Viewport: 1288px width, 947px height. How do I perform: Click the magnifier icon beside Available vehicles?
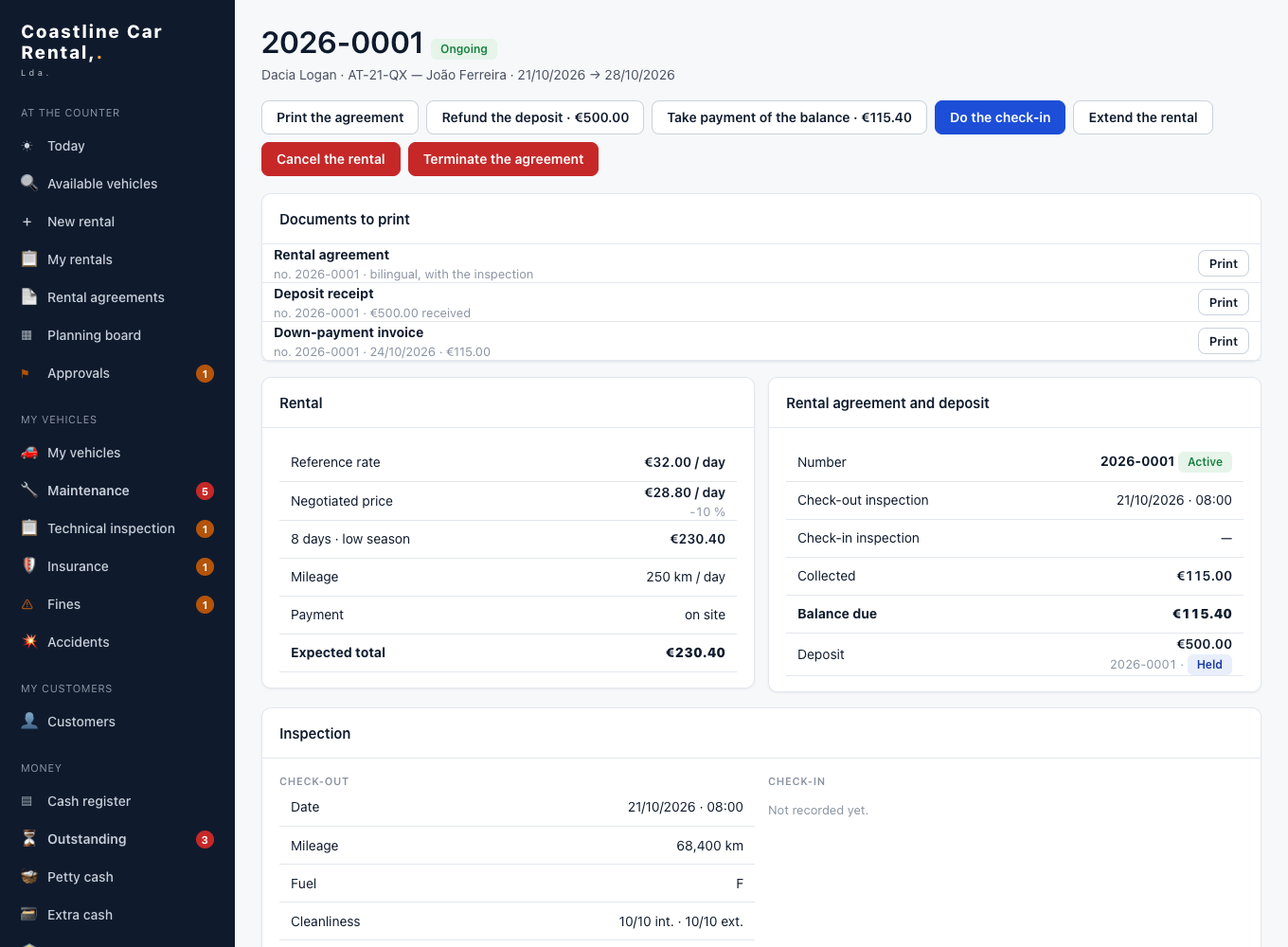(x=29, y=183)
